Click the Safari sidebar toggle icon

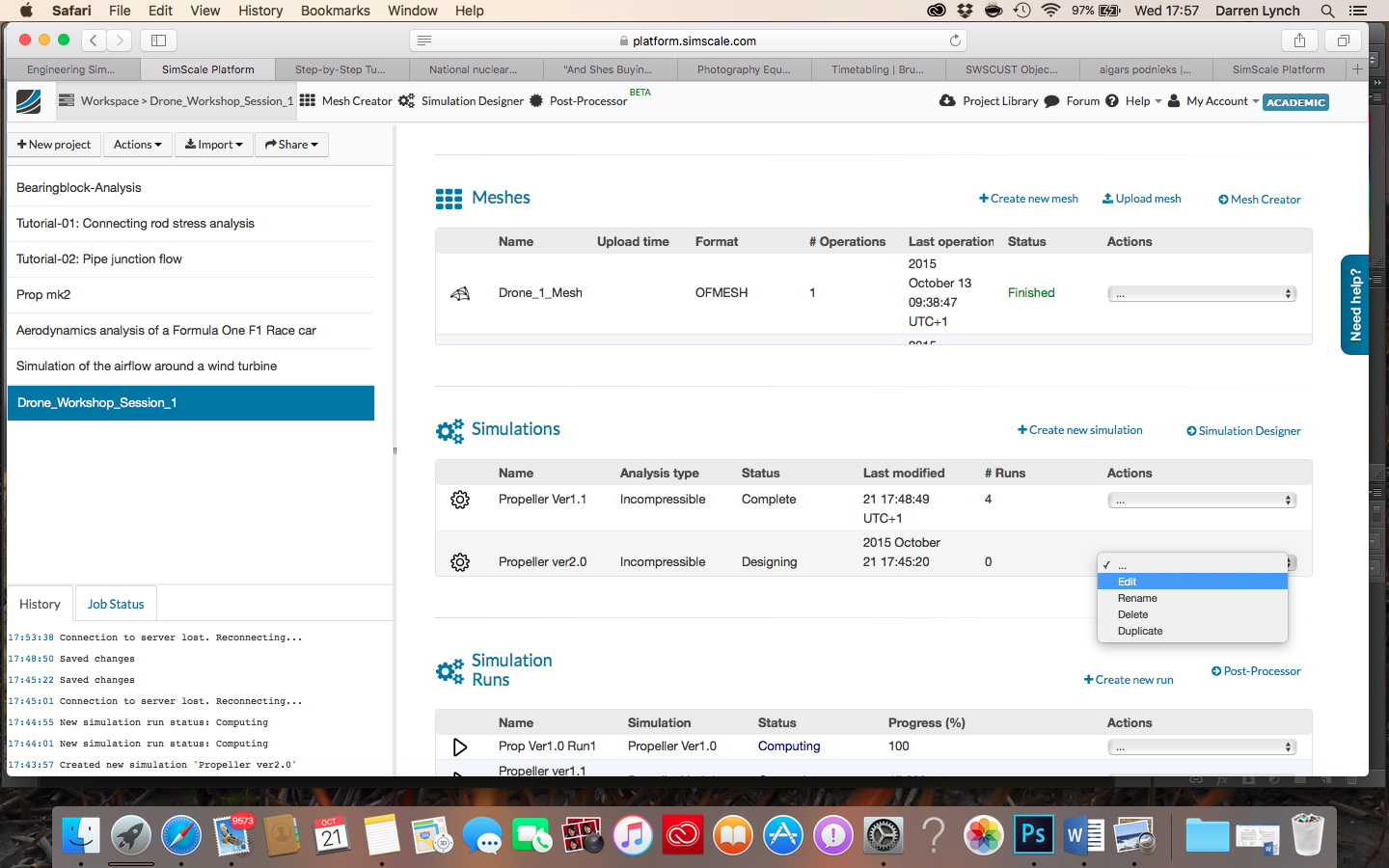[159, 41]
